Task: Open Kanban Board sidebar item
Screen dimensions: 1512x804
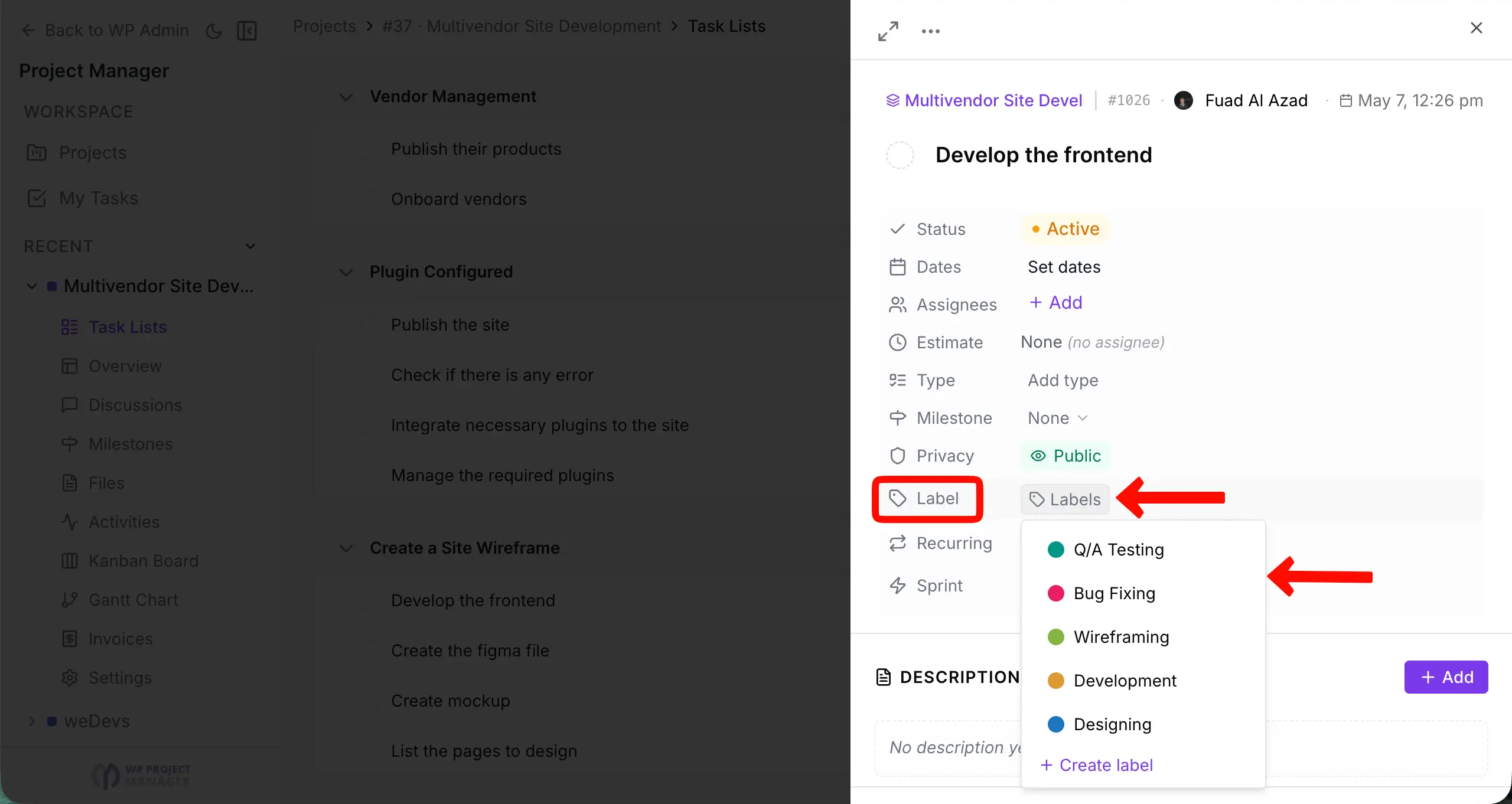Action: point(130,561)
